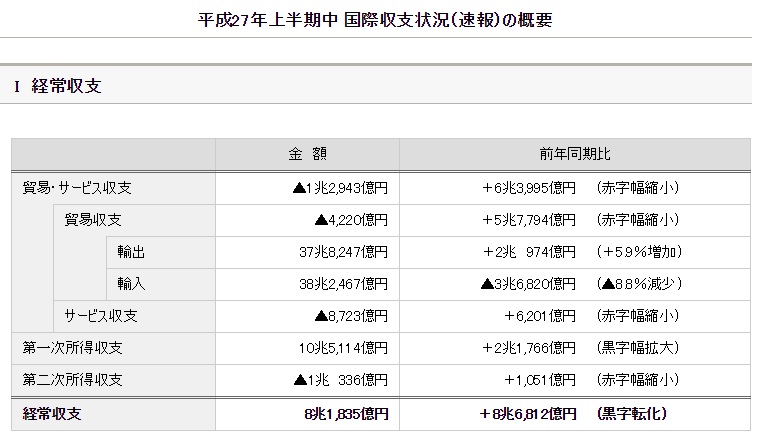
Task: Click the amount ▲8,723億円
Action: 351,316
